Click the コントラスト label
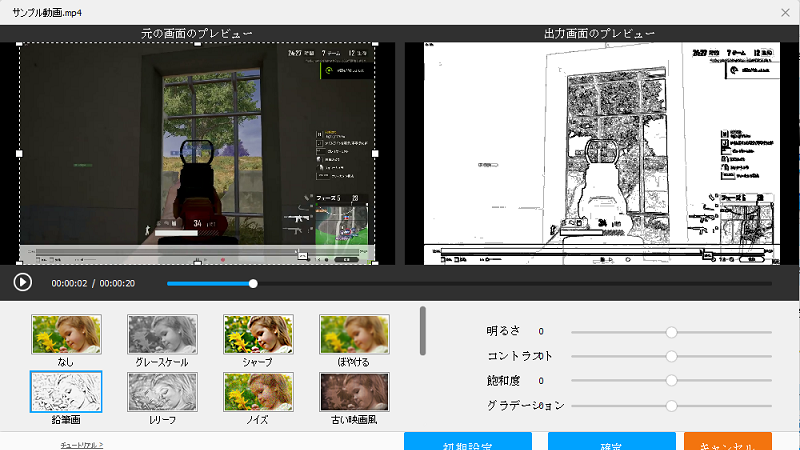 520,356
